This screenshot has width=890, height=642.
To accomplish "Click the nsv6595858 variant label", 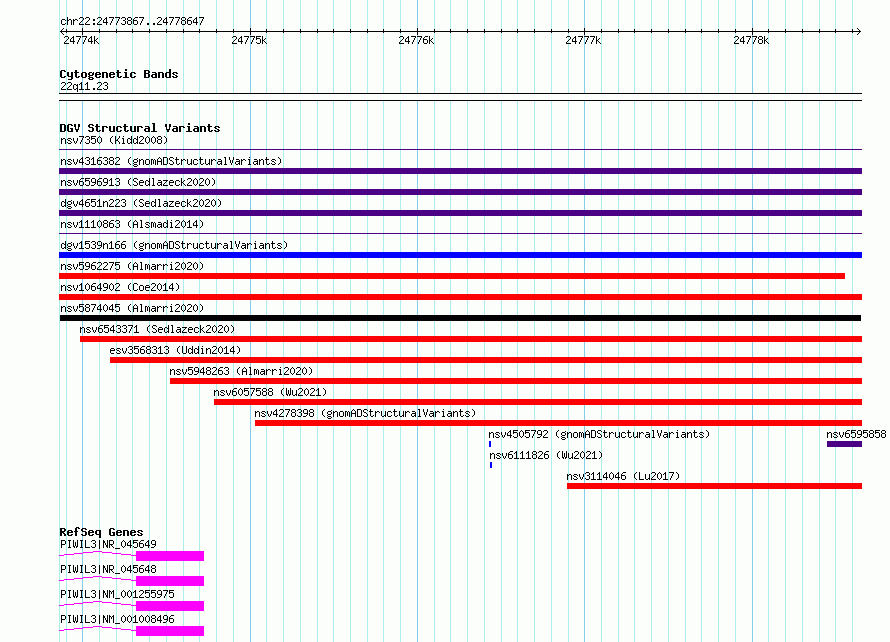I will (856, 434).
